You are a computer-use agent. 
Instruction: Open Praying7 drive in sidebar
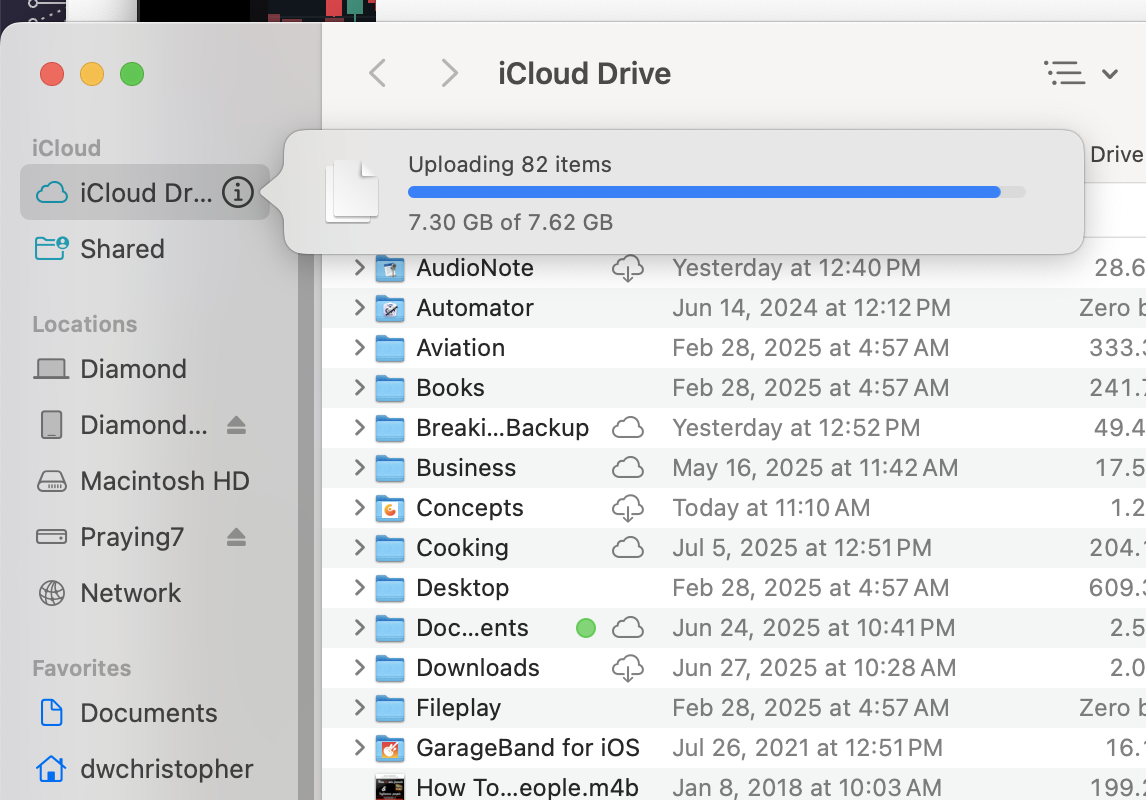110,537
